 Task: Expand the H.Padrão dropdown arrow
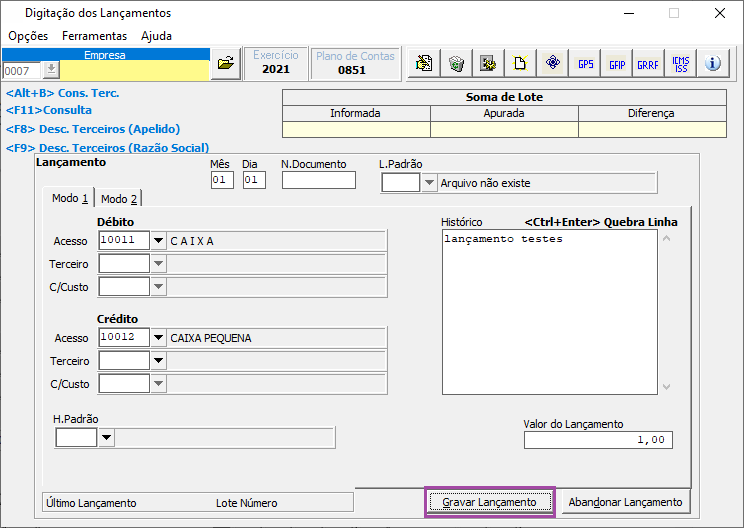click(x=106, y=437)
